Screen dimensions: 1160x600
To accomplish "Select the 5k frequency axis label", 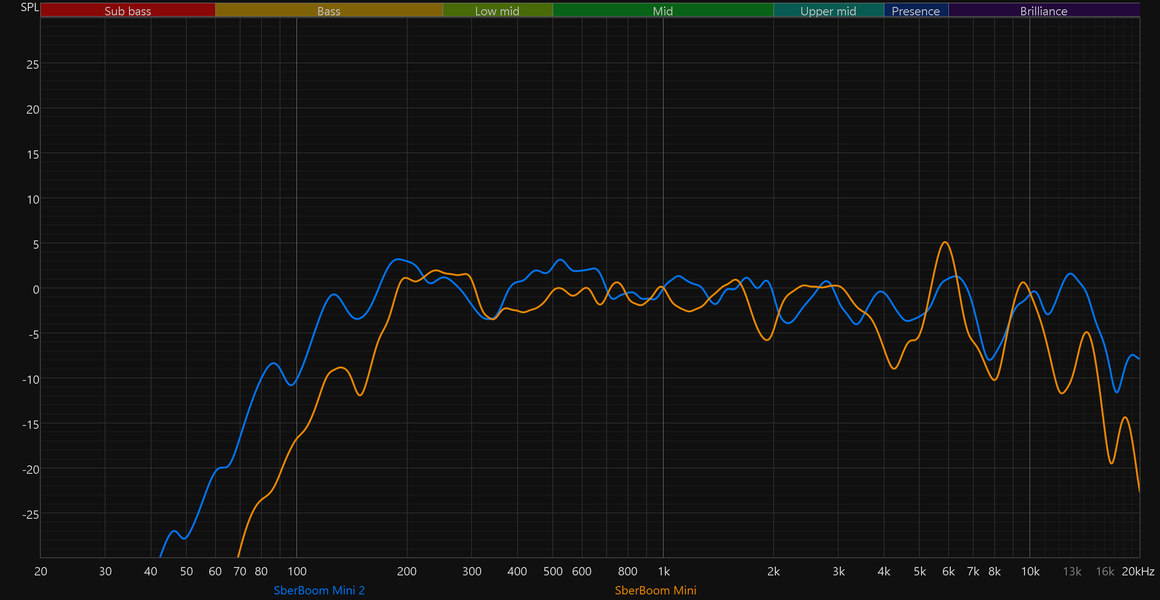I will [x=920, y=571].
